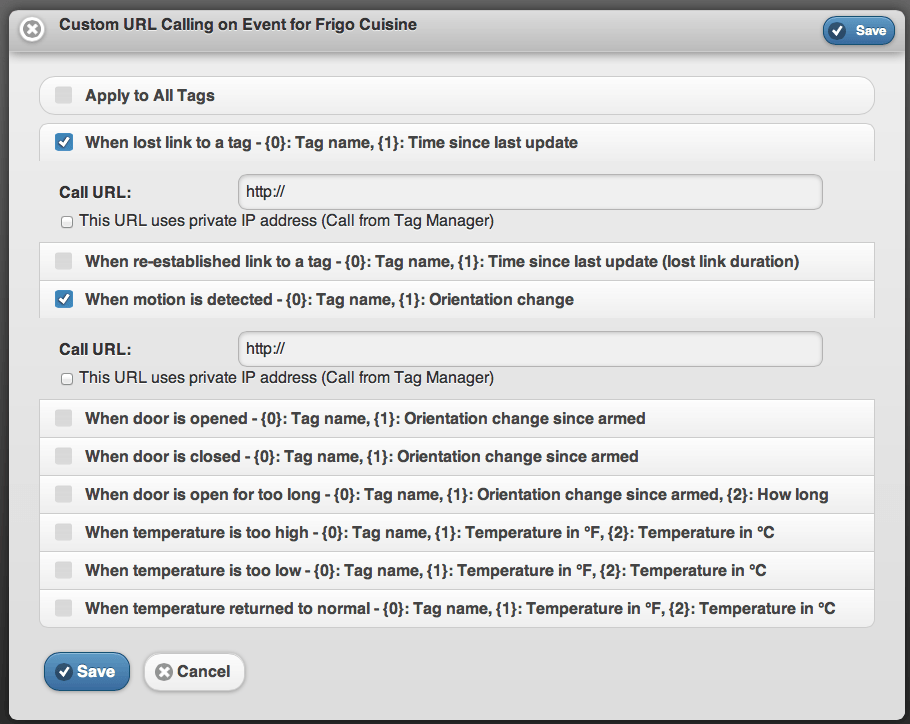This screenshot has width=910, height=724.
Task: Click the Call URL field under motion detected
Action: click(x=530, y=349)
